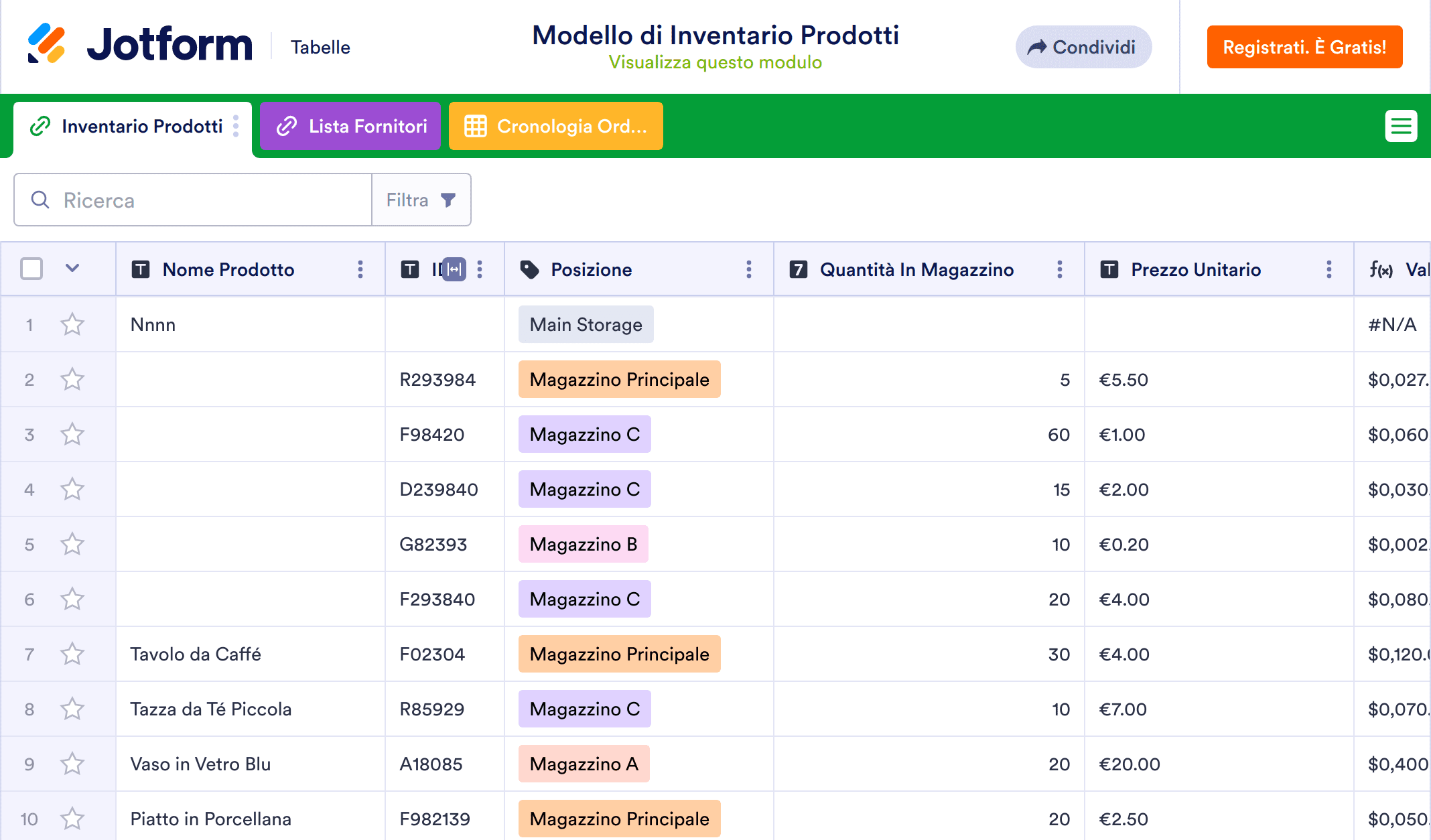Open the hamburger menu on green bar

[x=1401, y=126]
